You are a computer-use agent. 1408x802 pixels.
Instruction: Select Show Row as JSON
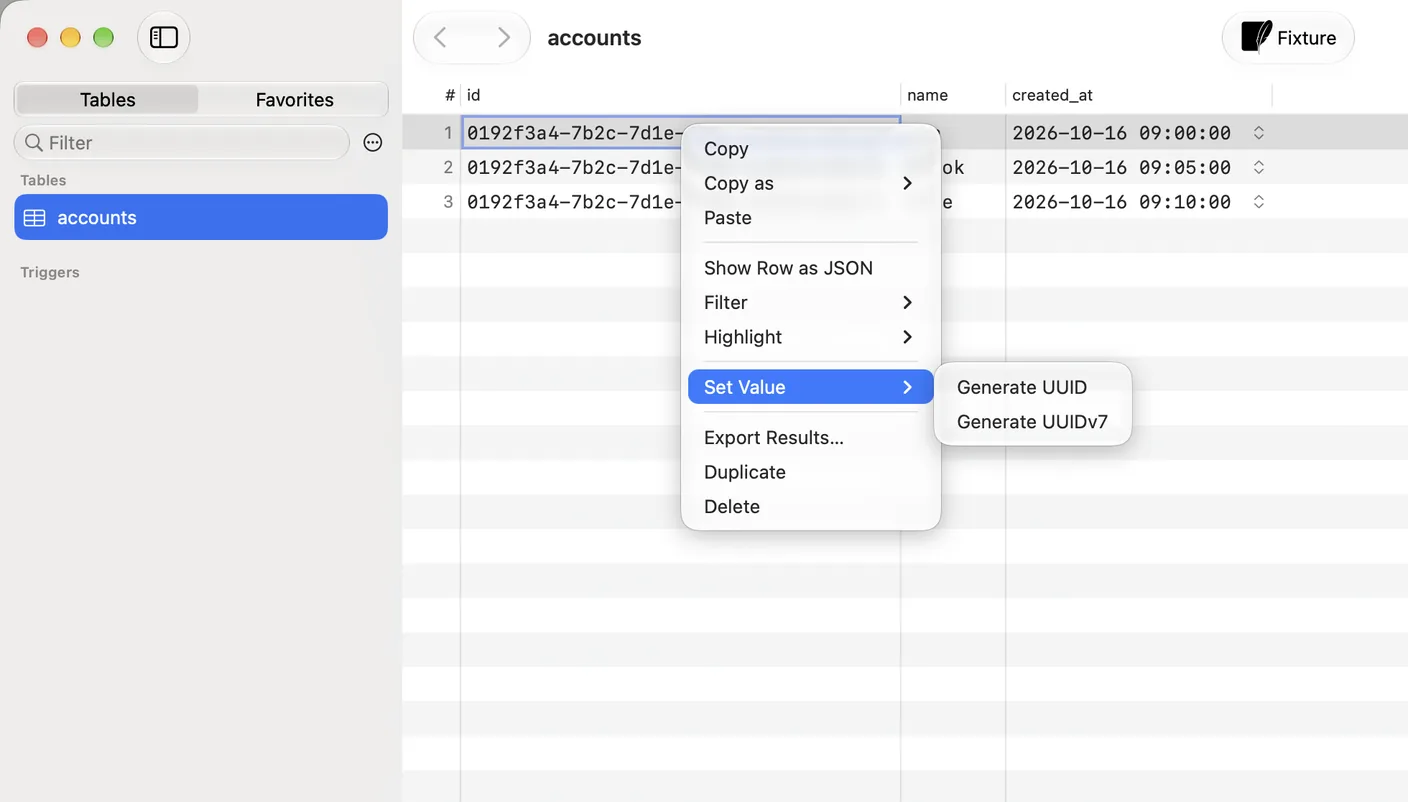[x=811, y=268]
